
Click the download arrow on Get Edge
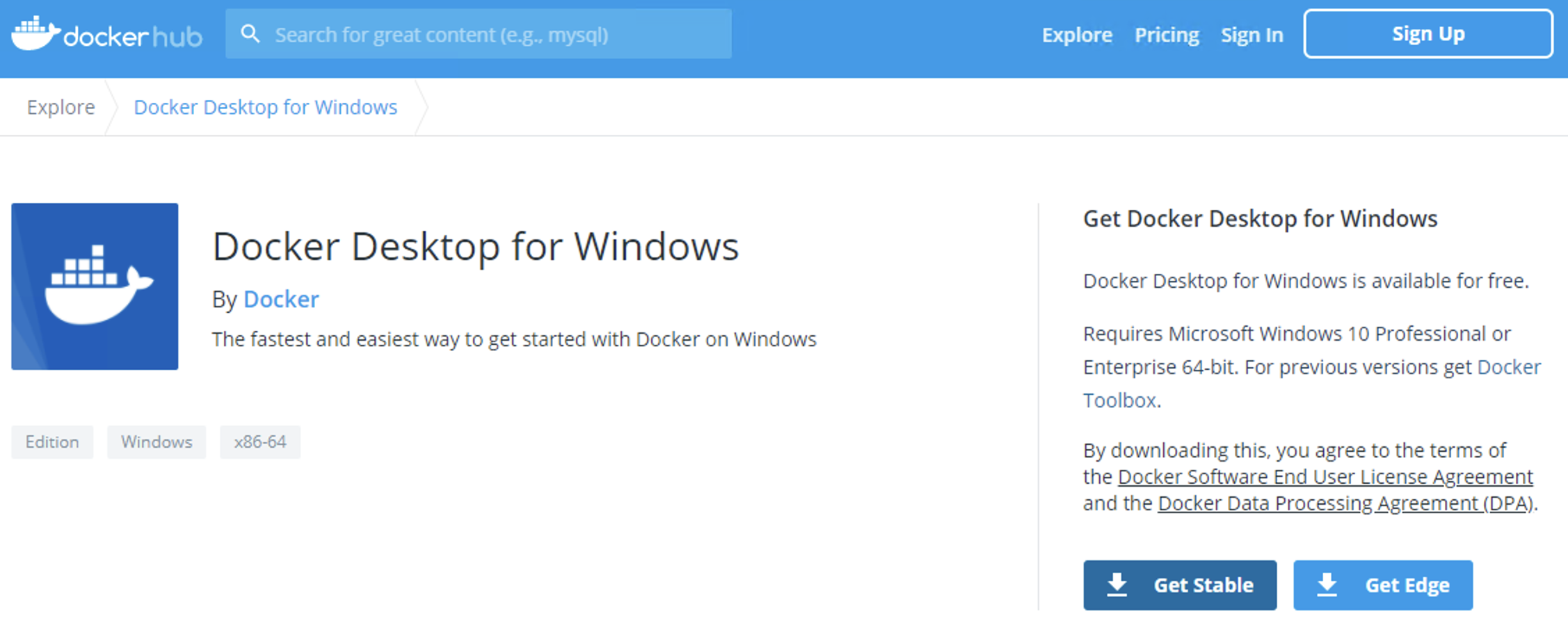point(1327,585)
